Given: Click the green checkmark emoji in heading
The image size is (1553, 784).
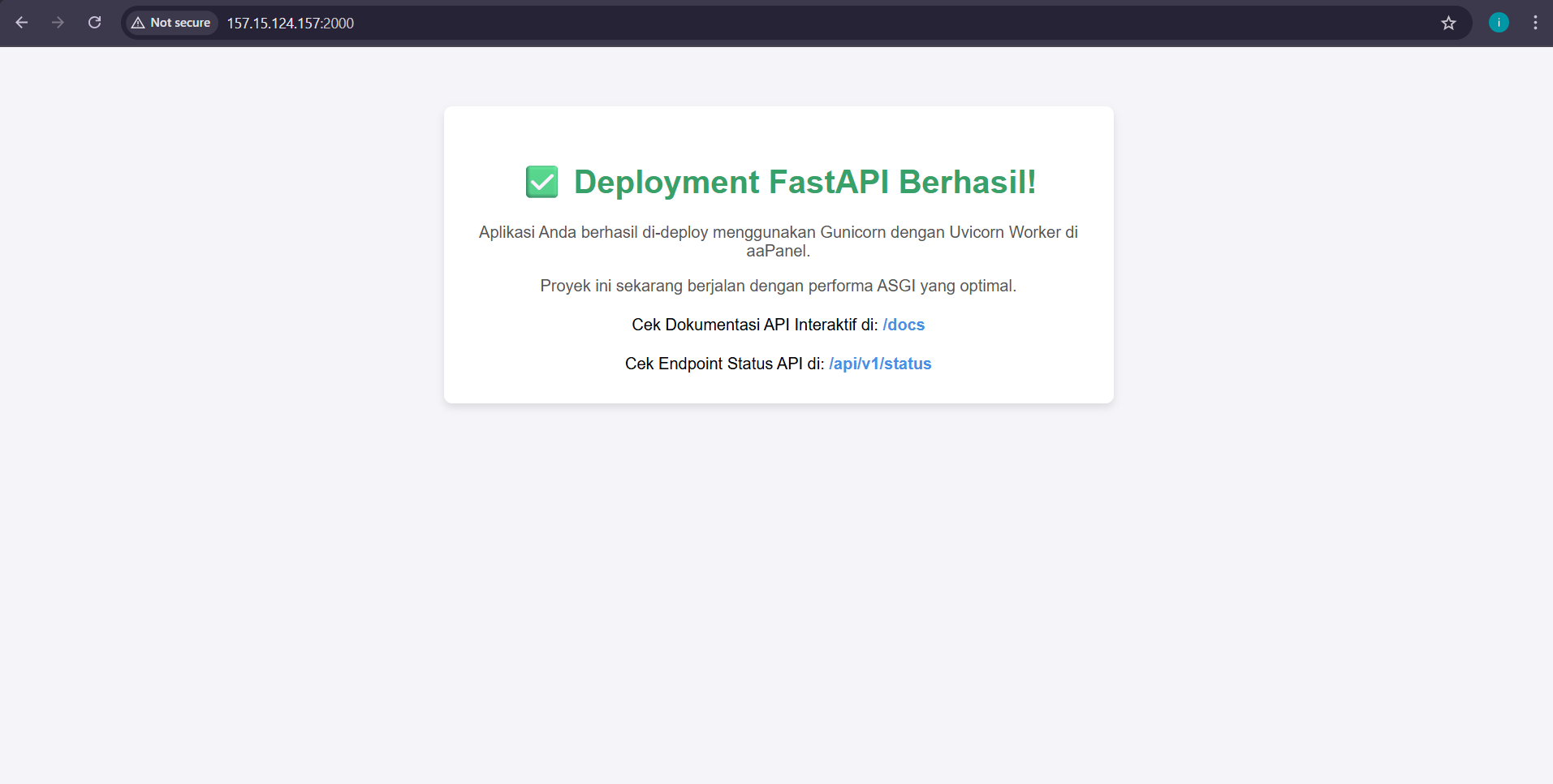Looking at the screenshot, I should tap(541, 182).
